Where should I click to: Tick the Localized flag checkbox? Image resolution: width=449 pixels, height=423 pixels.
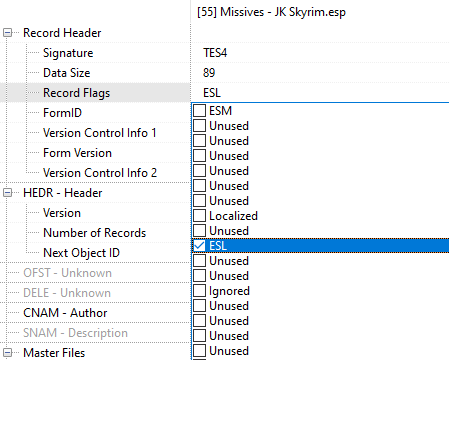coord(199,216)
